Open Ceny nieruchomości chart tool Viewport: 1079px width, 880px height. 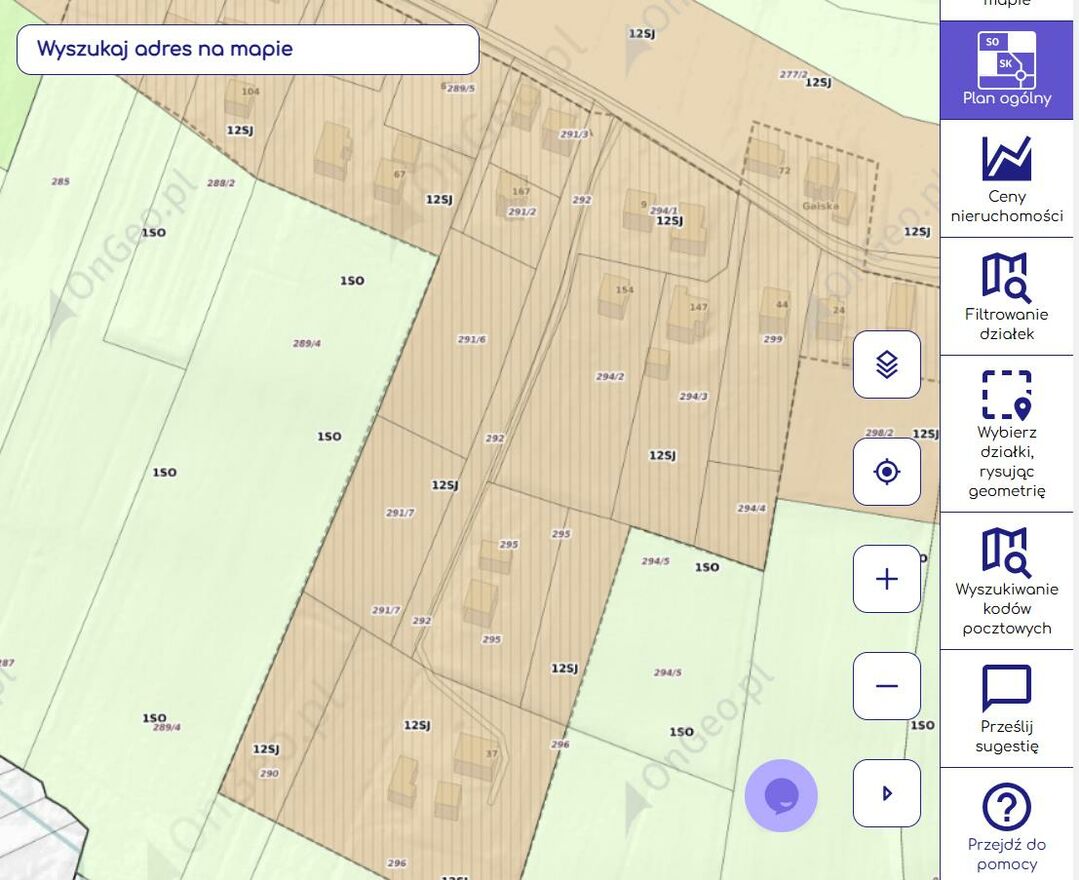(x=1006, y=179)
